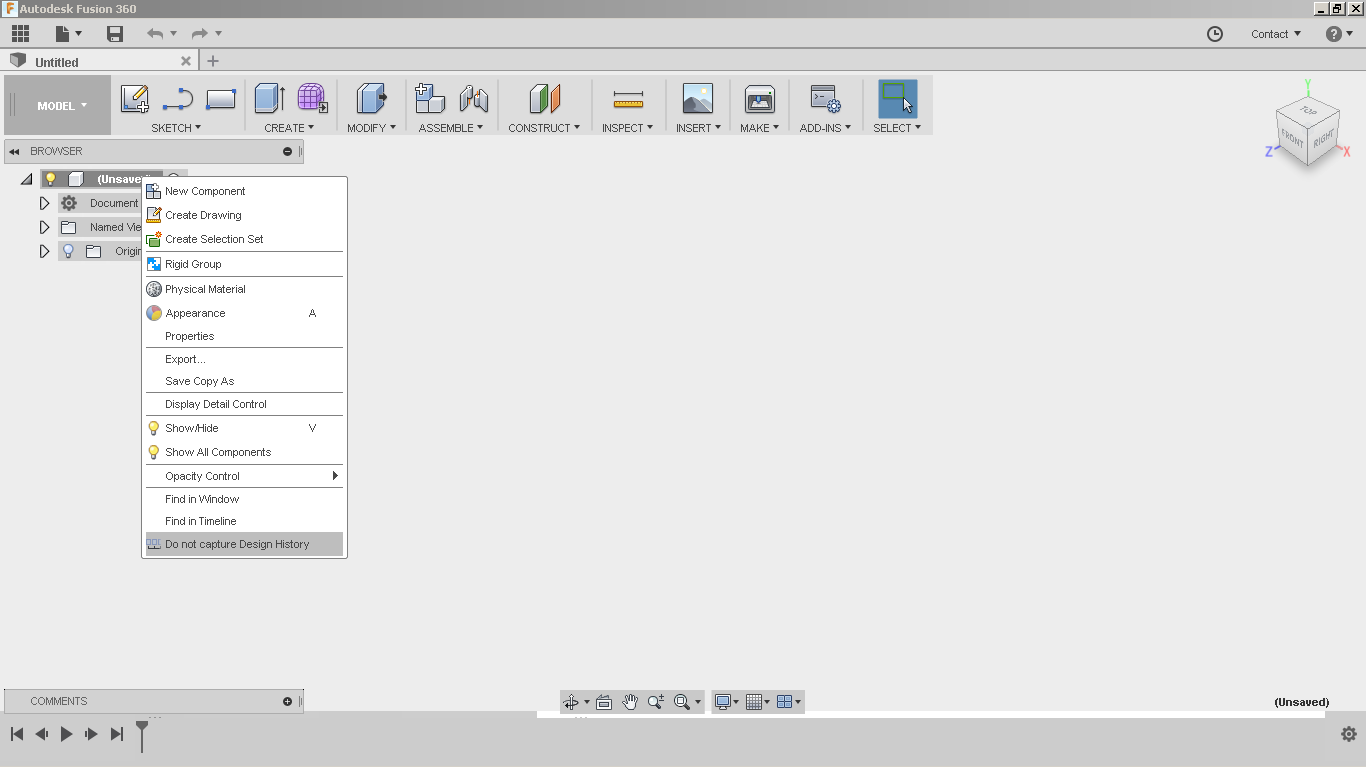Choose Physical Material from the context menu
1366x768 pixels.
click(244, 289)
